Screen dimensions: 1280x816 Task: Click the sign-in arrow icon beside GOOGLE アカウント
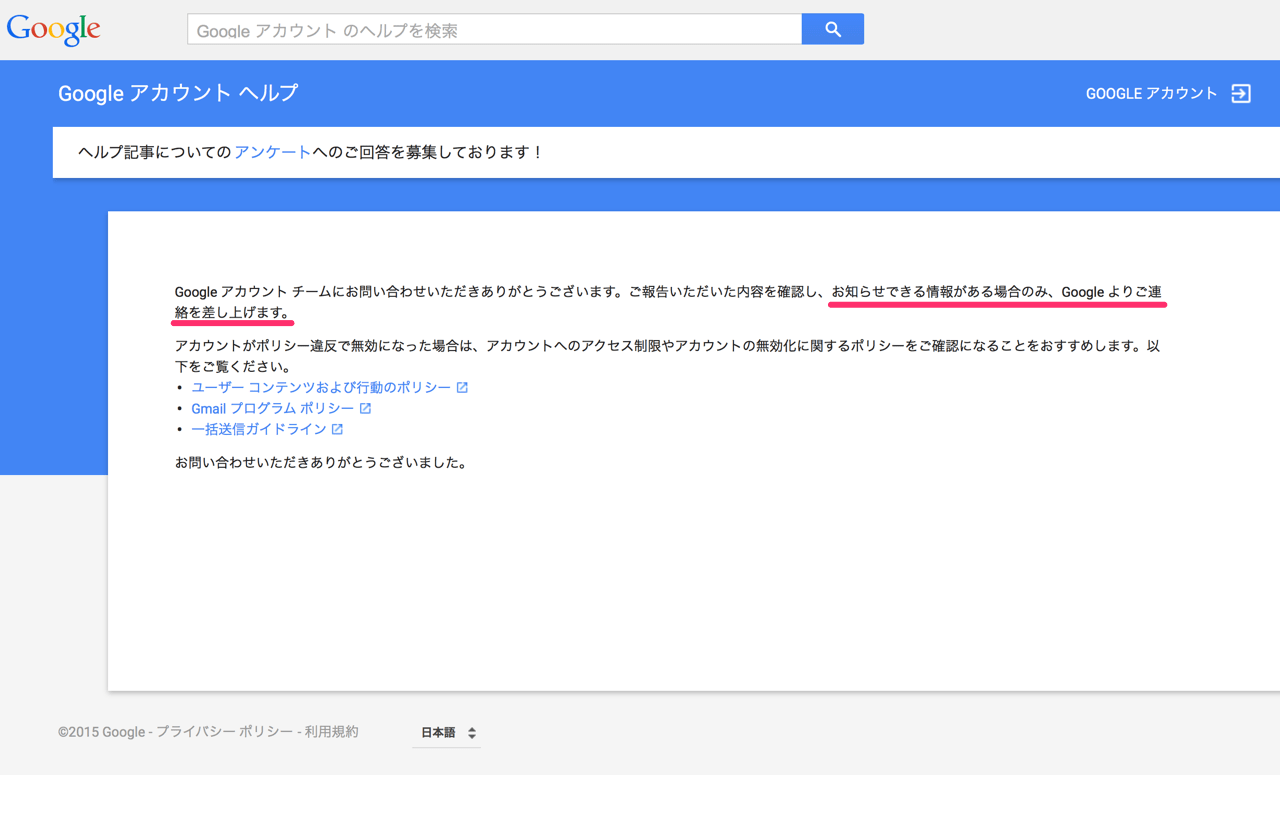click(1241, 93)
